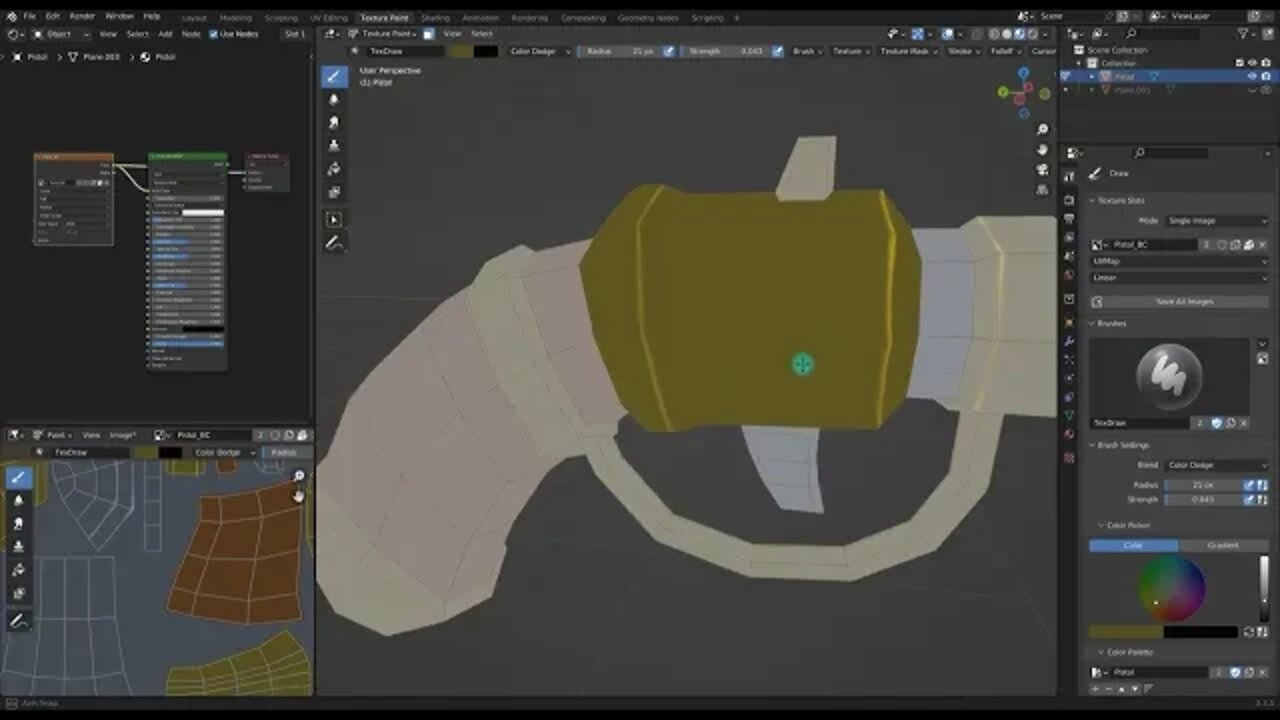Toggle strength pressure in Brush Settings panel
1280x720 pixels.
coord(1249,499)
